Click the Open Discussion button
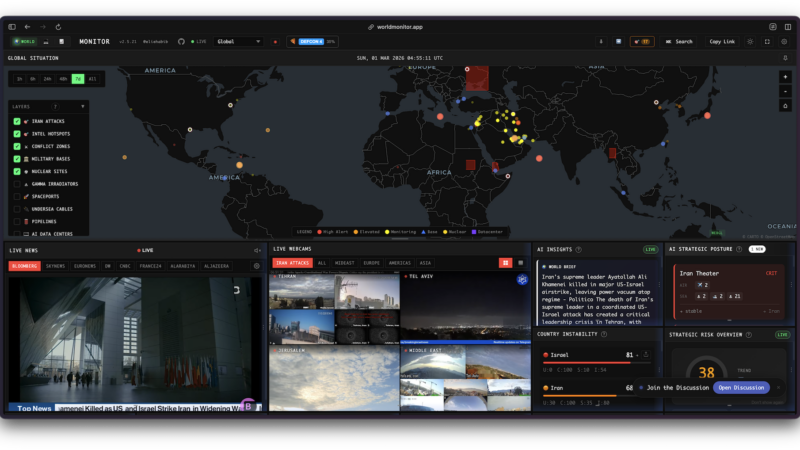This screenshot has height=450, width=800. click(x=741, y=387)
